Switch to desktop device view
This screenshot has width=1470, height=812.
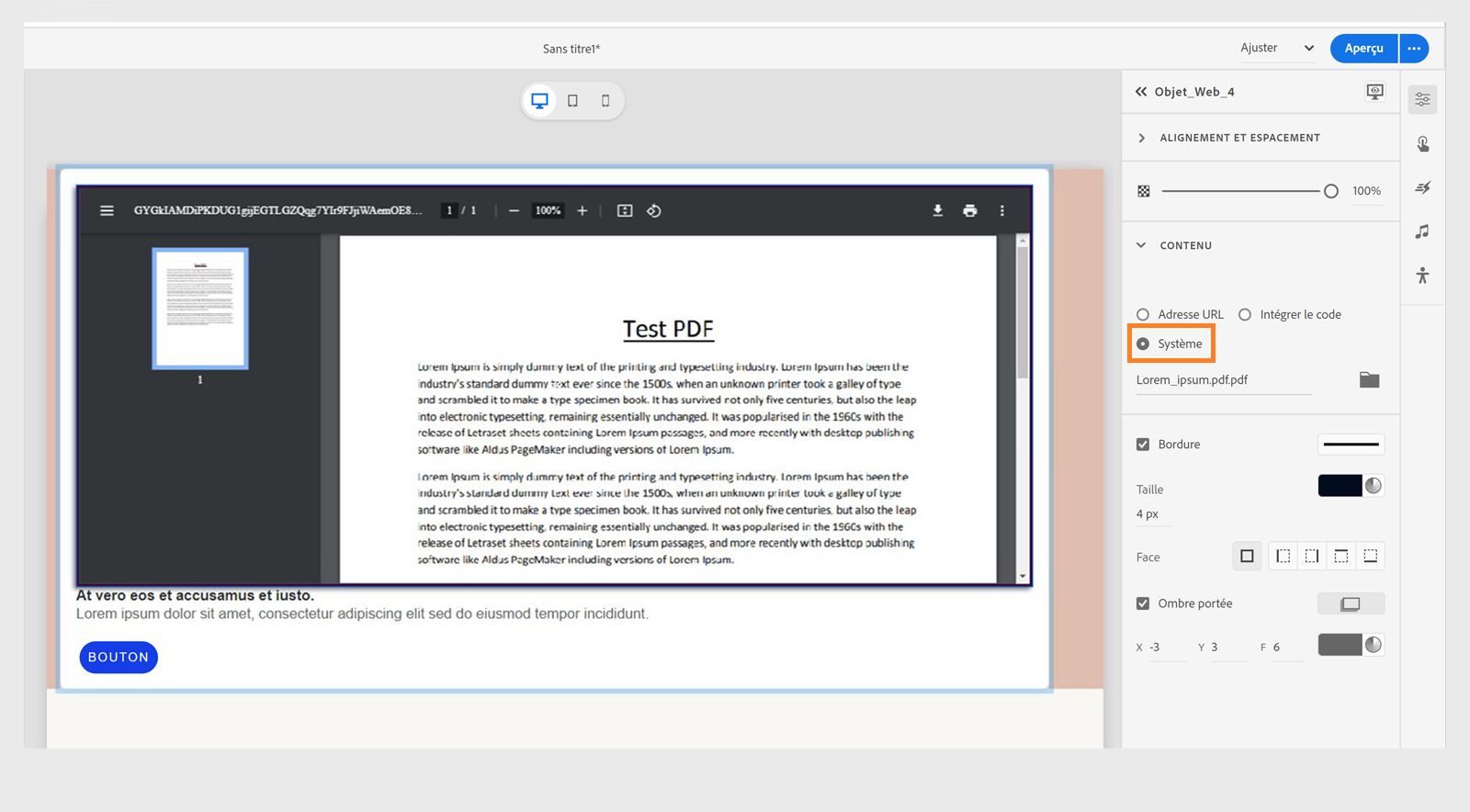[x=540, y=101]
